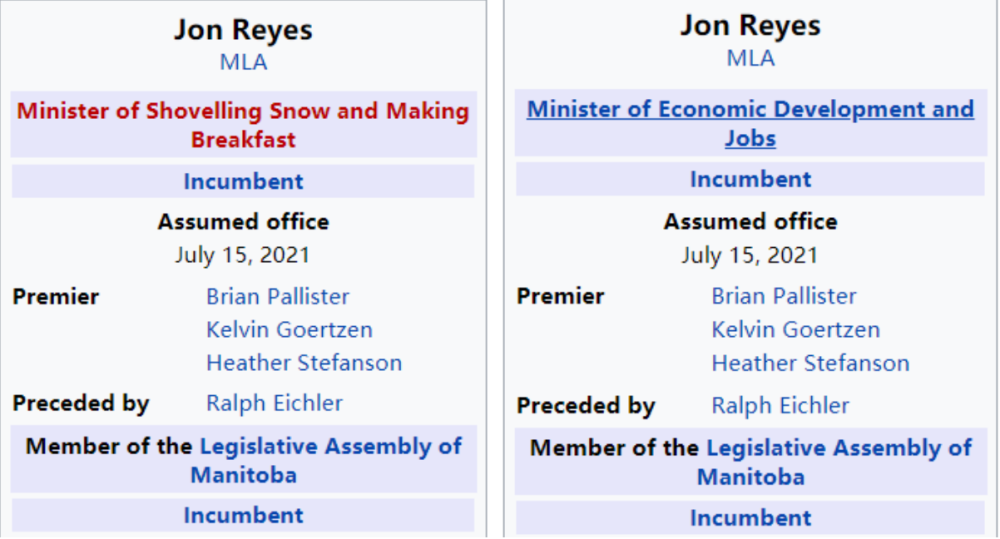Select Kelvin Goertzen in the left infobox
Image resolution: width=1000 pixels, height=539 pixels.
tap(289, 330)
